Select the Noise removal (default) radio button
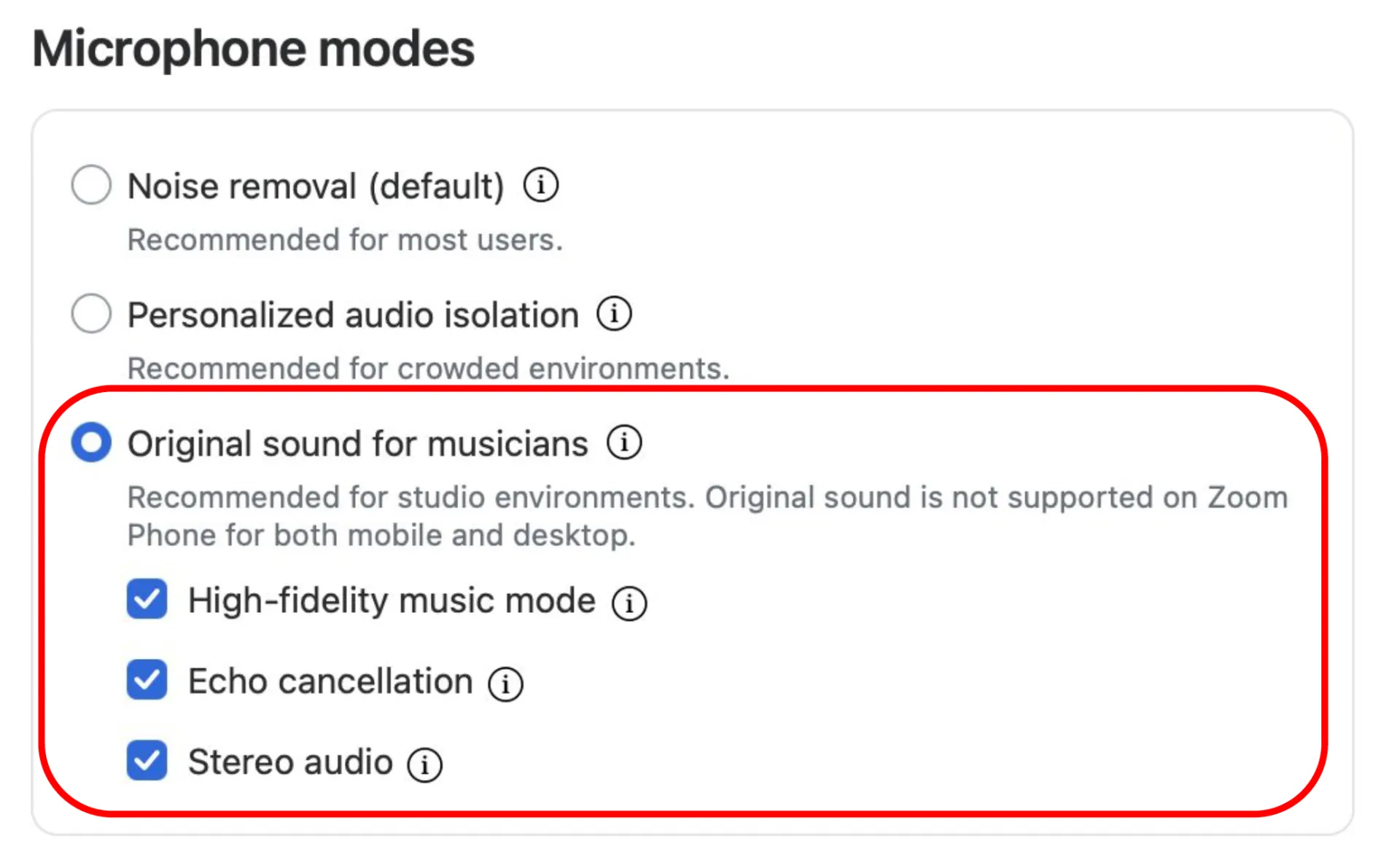Image resolution: width=1400 pixels, height=860 pixels. click(91, 185)
